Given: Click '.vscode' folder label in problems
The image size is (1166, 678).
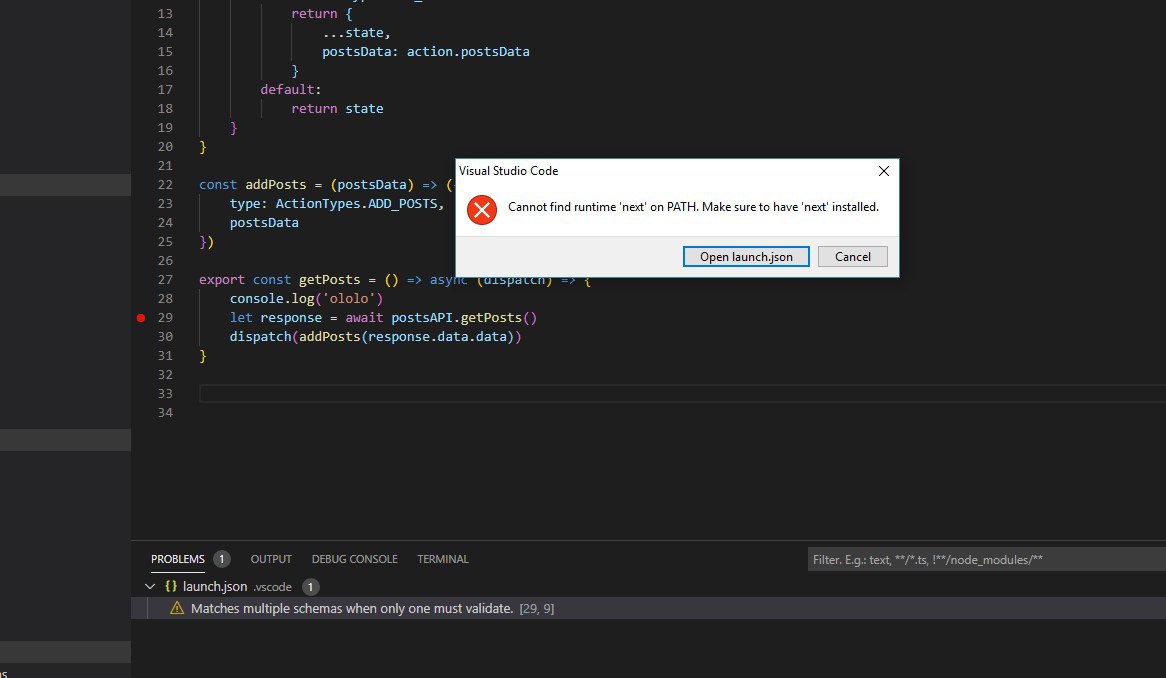Looking at the screenshot, I should [x=272, y=587].
